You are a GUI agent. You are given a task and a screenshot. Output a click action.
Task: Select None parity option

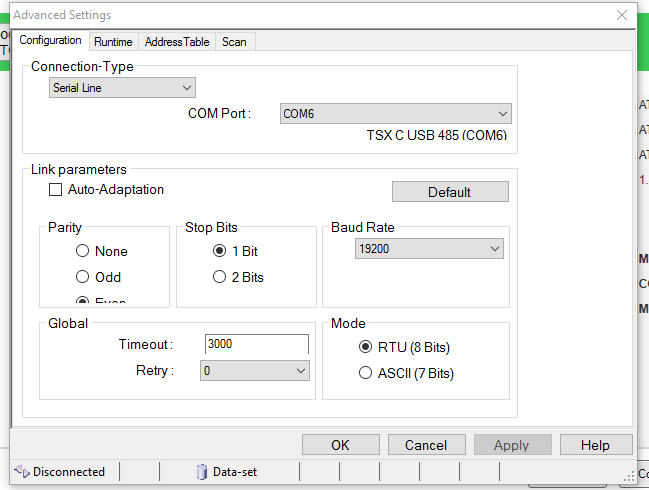82,251
